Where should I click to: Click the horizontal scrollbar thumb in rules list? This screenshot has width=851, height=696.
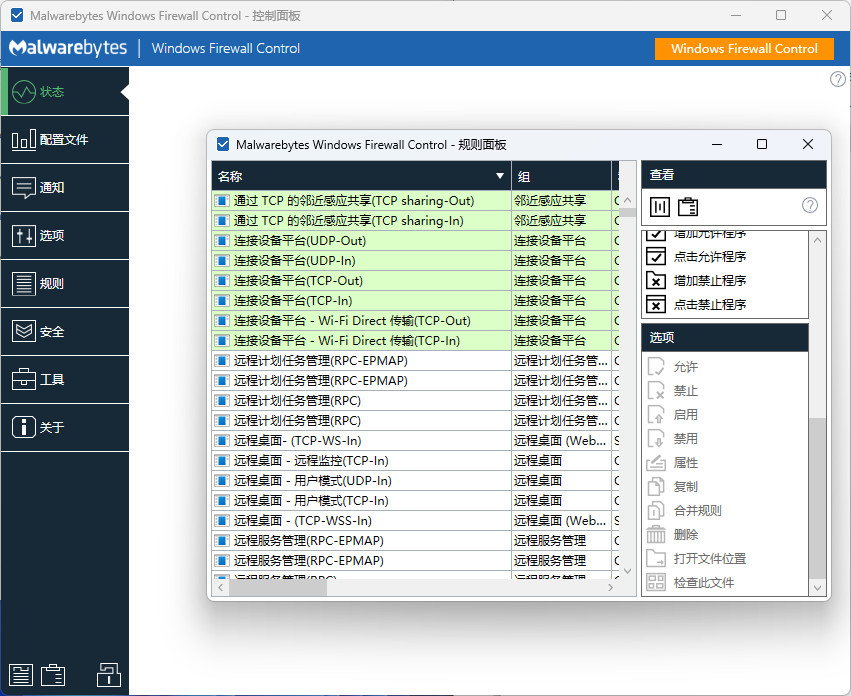(x=278, y=587)
